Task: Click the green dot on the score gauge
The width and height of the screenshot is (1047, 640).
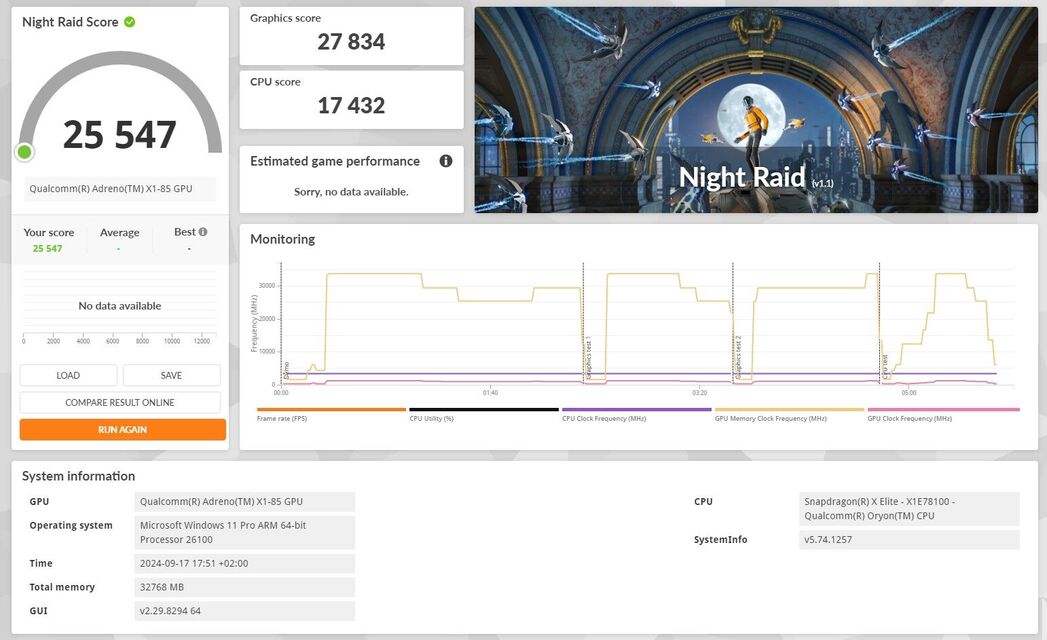Action: click(x=24, y=152)
